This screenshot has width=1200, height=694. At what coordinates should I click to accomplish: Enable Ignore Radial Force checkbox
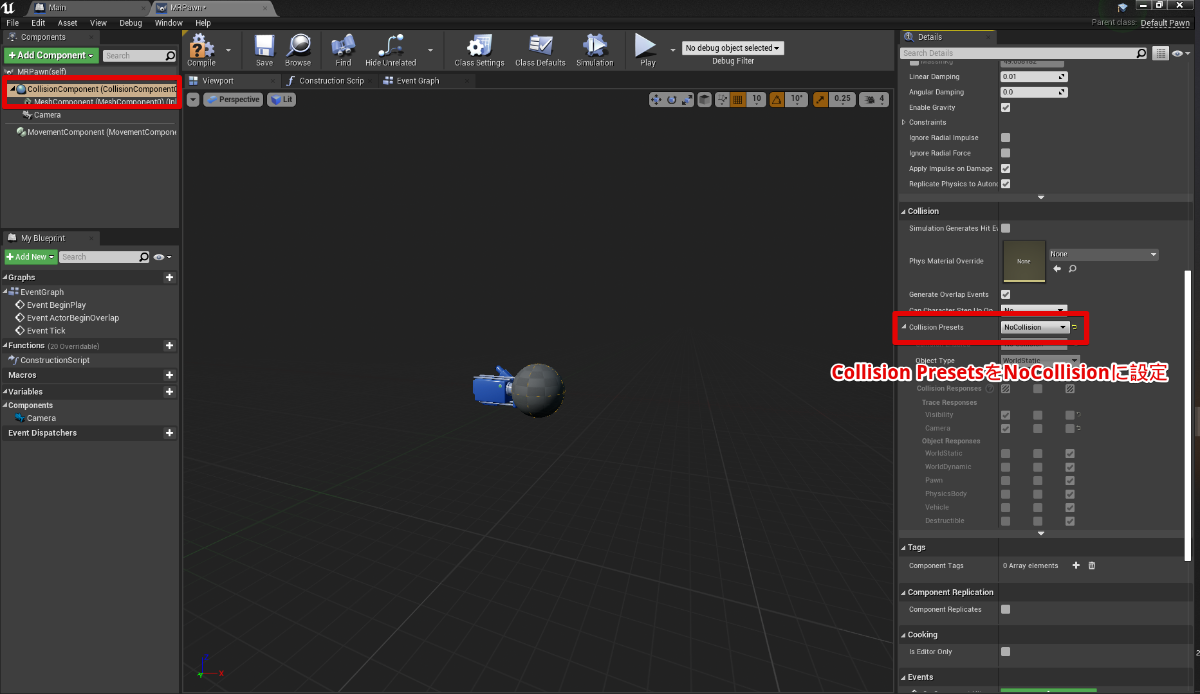1005,153
